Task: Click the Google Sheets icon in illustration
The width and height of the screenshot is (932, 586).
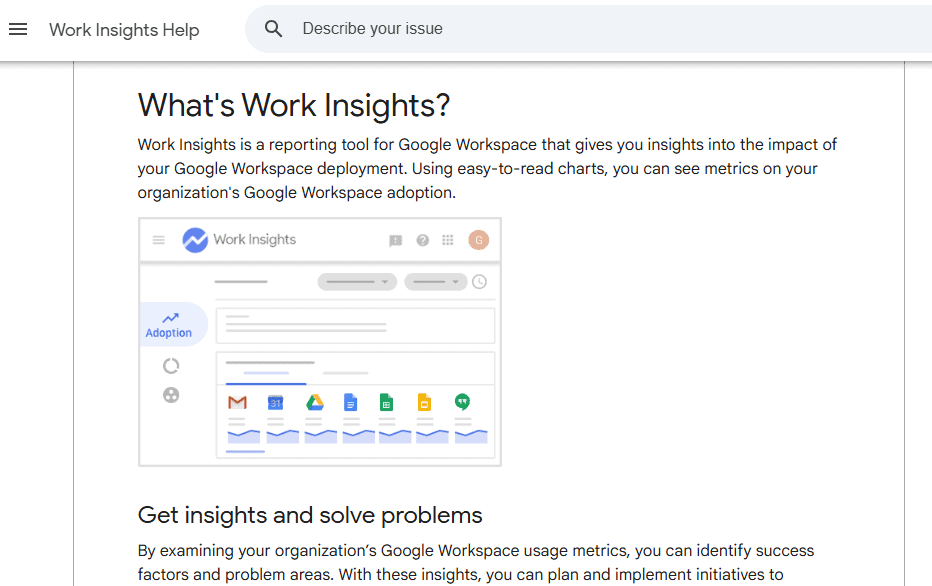Action: click(386, 402)
